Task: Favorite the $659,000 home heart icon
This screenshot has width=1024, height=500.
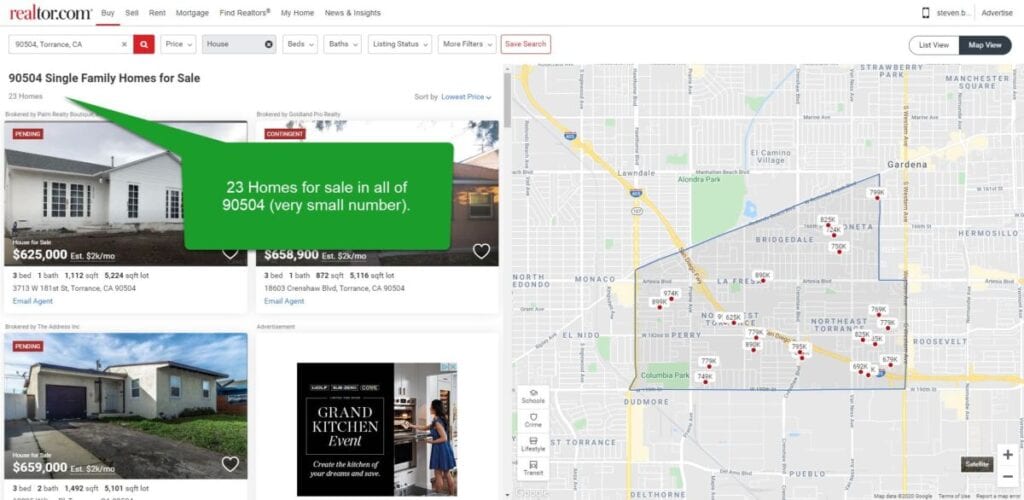Action: [x=230, y=464]
